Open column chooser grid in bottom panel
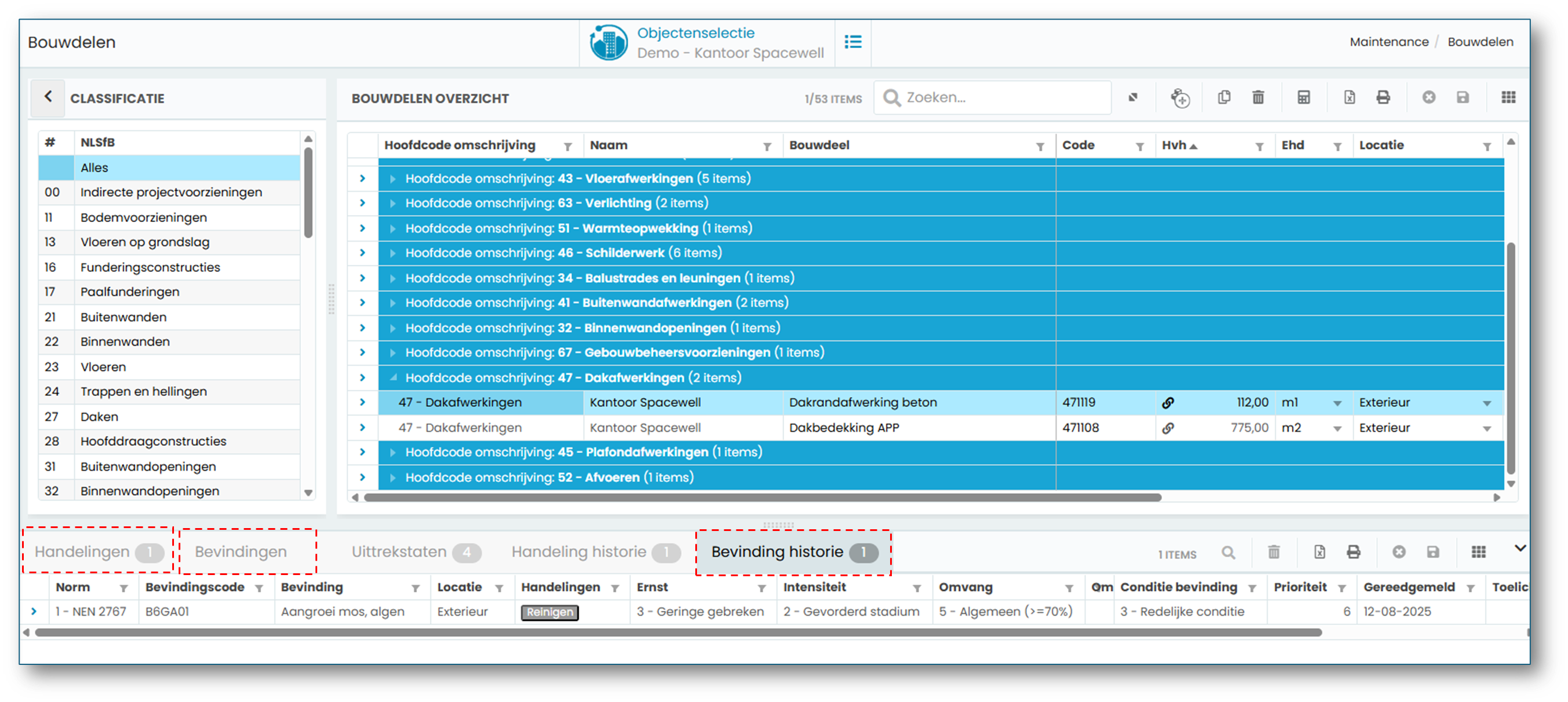Image resolution: width=1568 pixels, height=702 pixels. click(x=1479, y=552)
